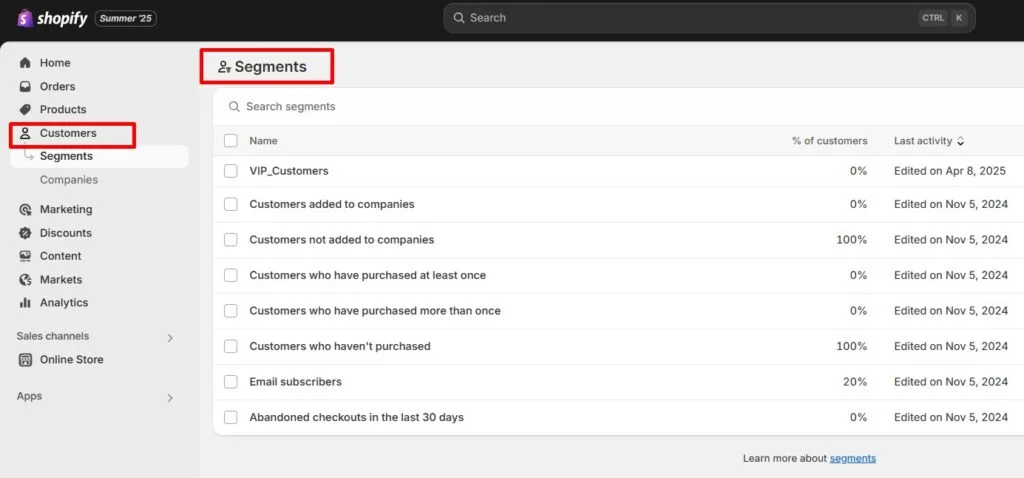Click the Orders inbox icon
This screenshot has height=478, width=1024.
25,86
